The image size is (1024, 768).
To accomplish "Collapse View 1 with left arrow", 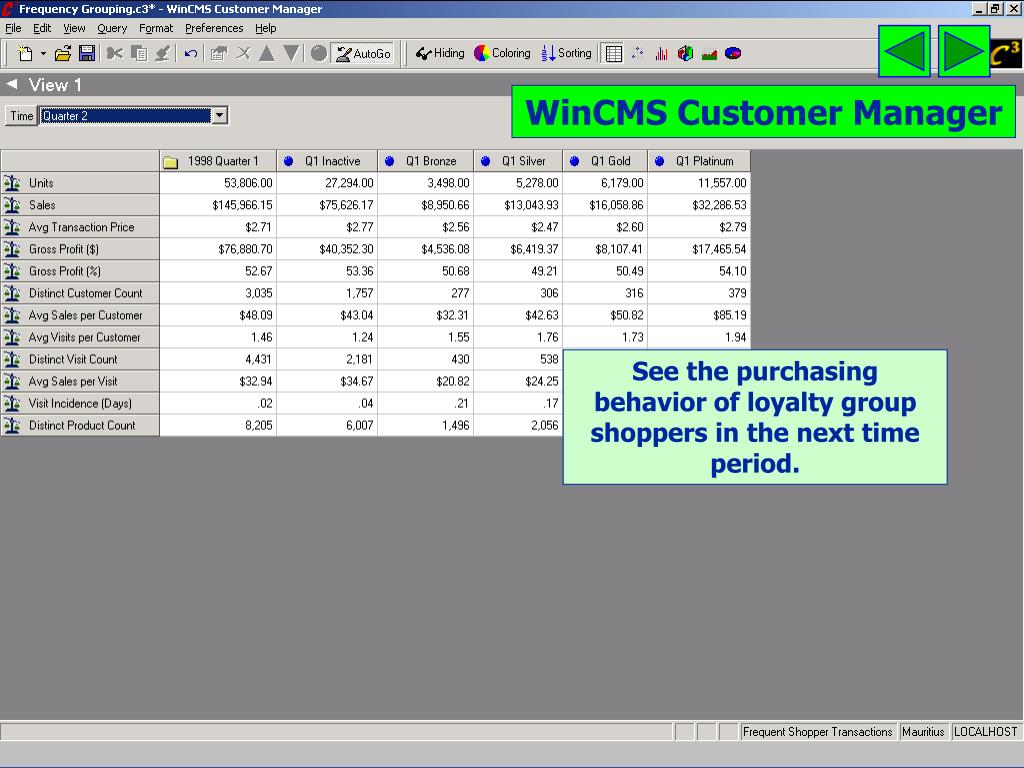I will (x=12, y=84).
